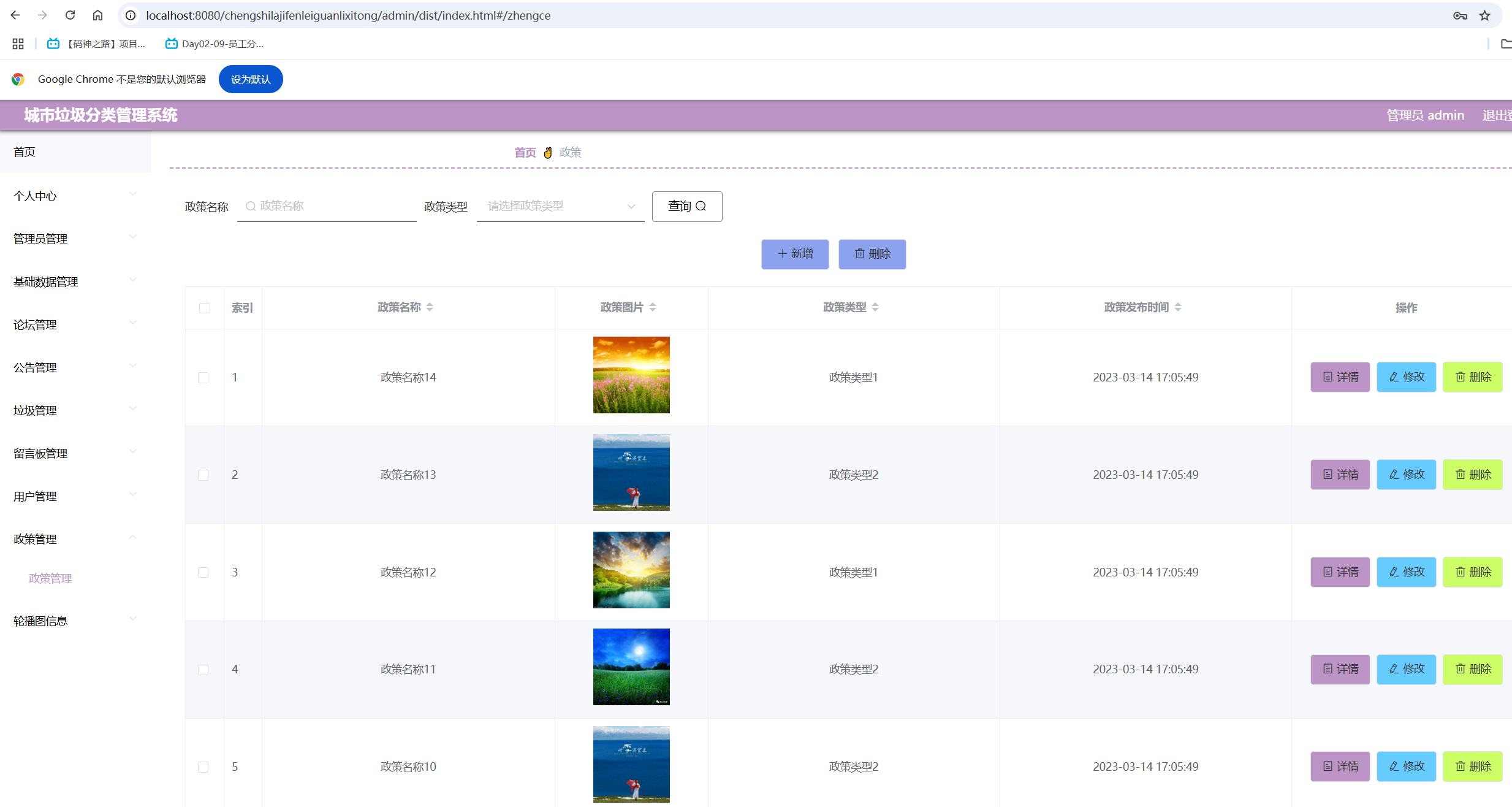Sort by 政策发布时间 column sort arrows
Viewport: 1512px width, 807px height.
click(1178, 307)
